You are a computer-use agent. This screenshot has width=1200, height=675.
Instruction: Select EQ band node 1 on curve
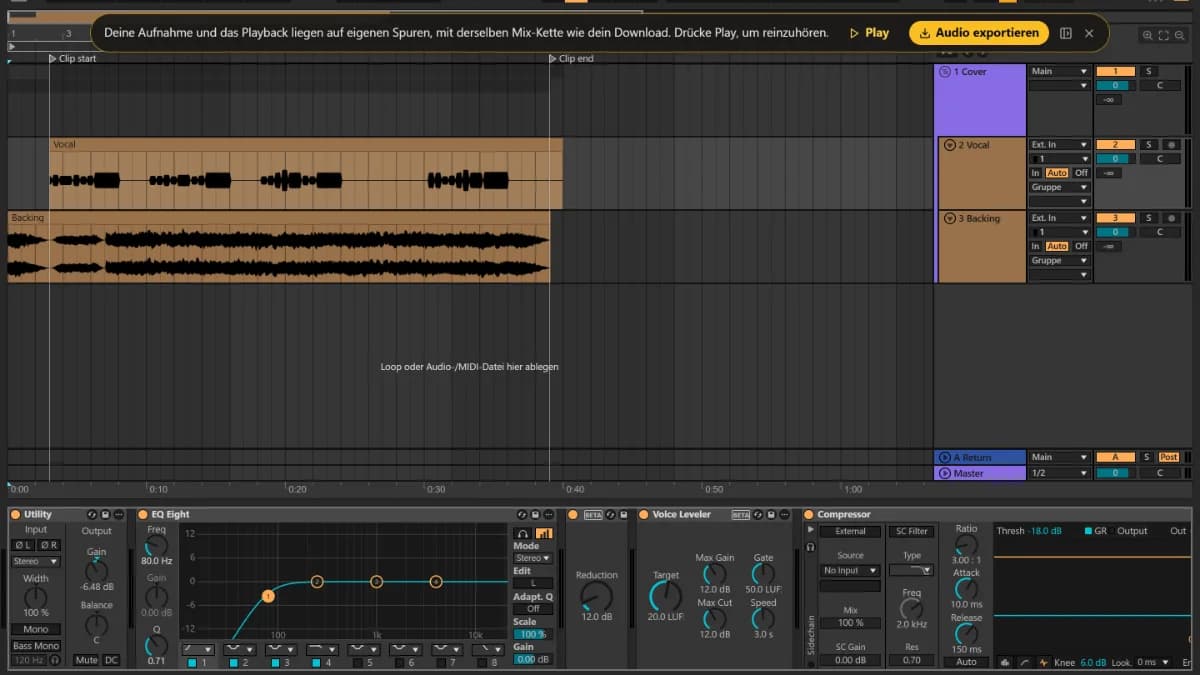[x=268, y=596]
